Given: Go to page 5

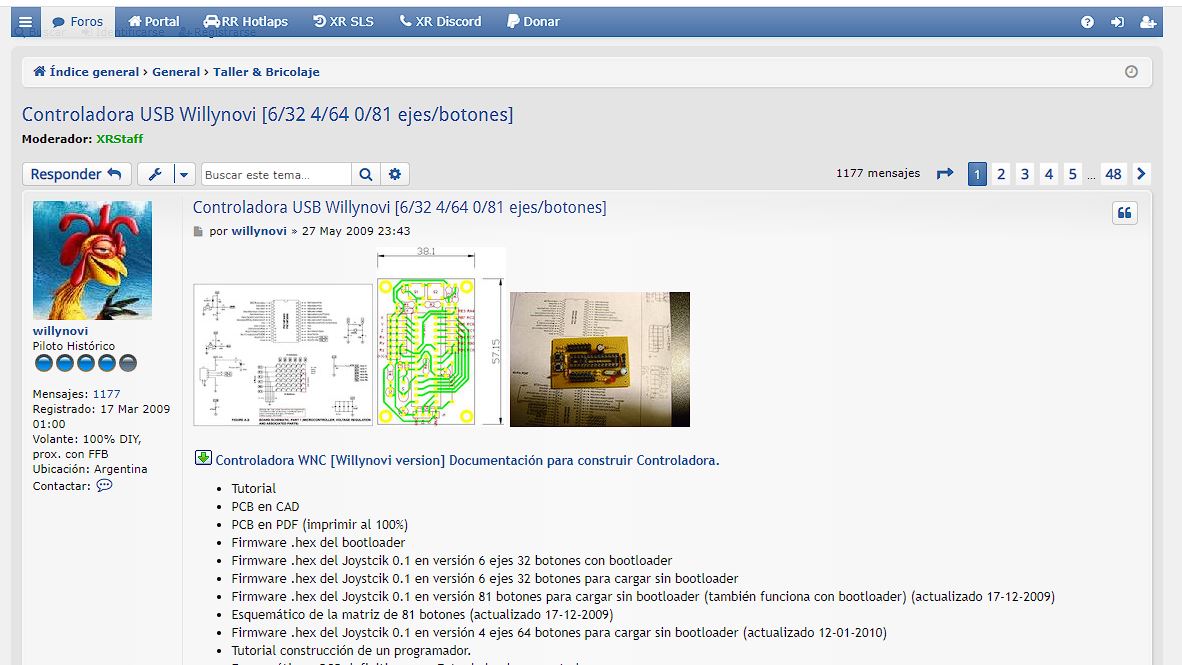Looking at the screenshot, I should pos(1073,174).
